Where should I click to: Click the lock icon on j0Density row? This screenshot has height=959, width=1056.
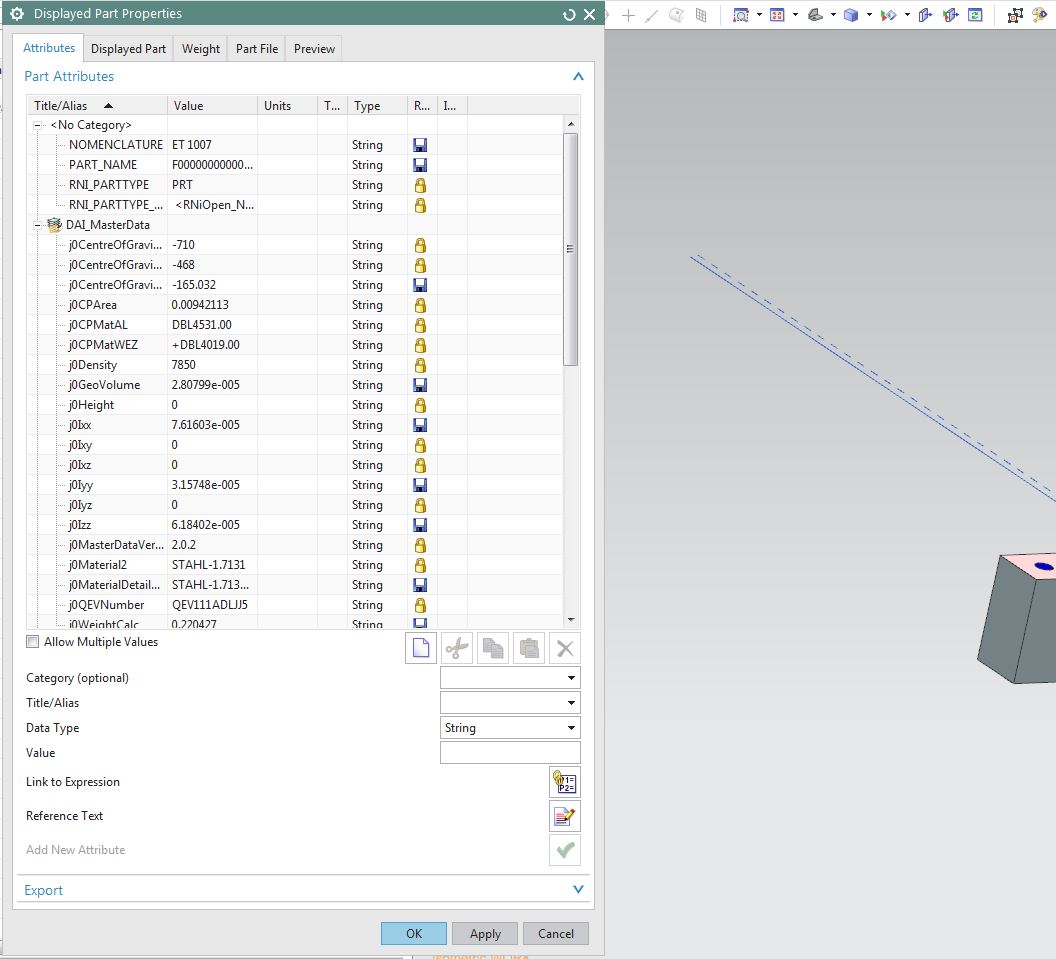click(420, 365)
